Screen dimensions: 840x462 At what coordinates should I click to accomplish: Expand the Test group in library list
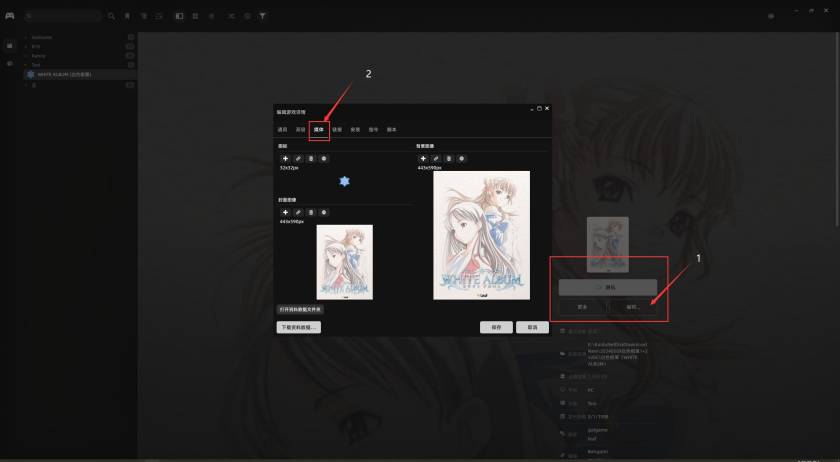click(x=36, y=65)
